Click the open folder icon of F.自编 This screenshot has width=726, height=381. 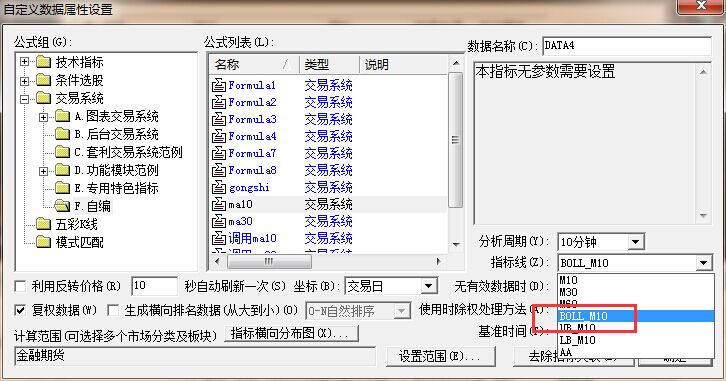pyautogui.click(x=63, y=206)
